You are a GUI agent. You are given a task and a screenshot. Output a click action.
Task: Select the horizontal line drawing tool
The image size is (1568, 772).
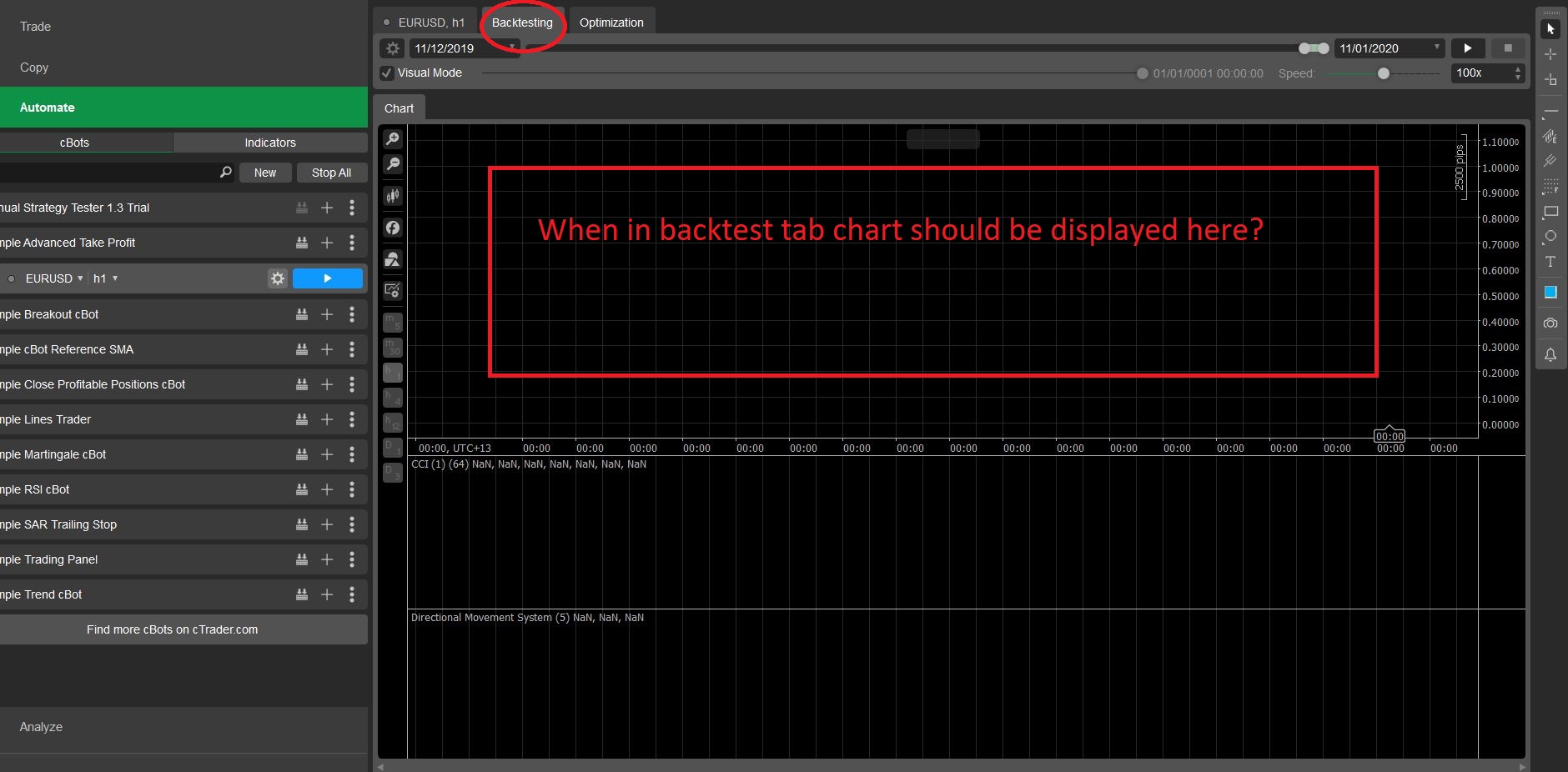point(1550,111)
